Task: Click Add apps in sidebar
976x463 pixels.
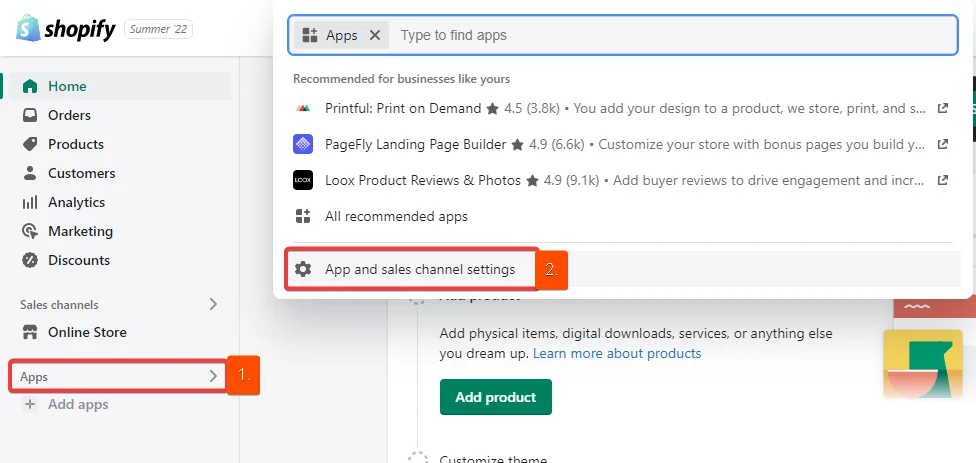Action: tap(78, 405)
